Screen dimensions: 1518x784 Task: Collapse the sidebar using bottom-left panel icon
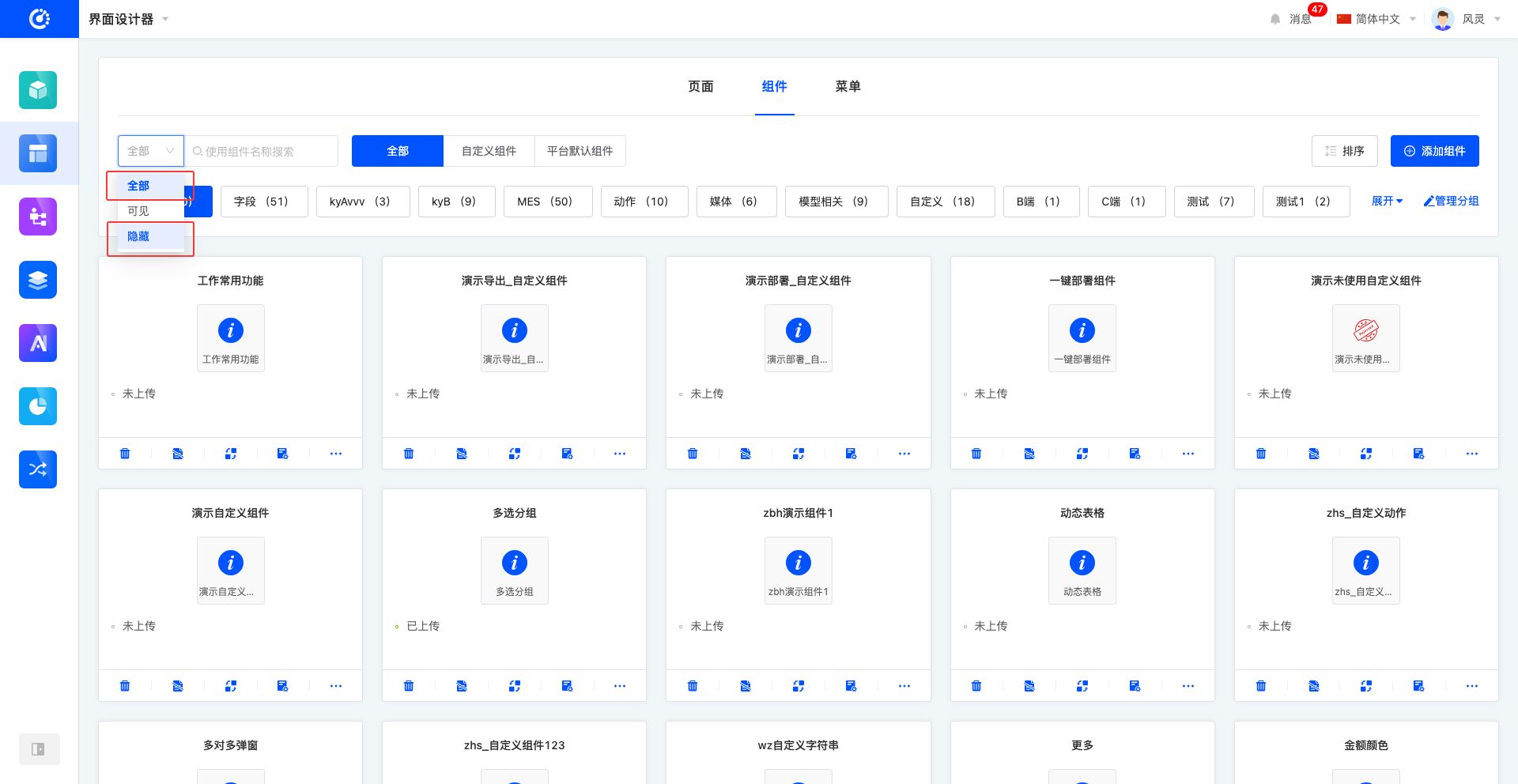(x=38, y=749)
